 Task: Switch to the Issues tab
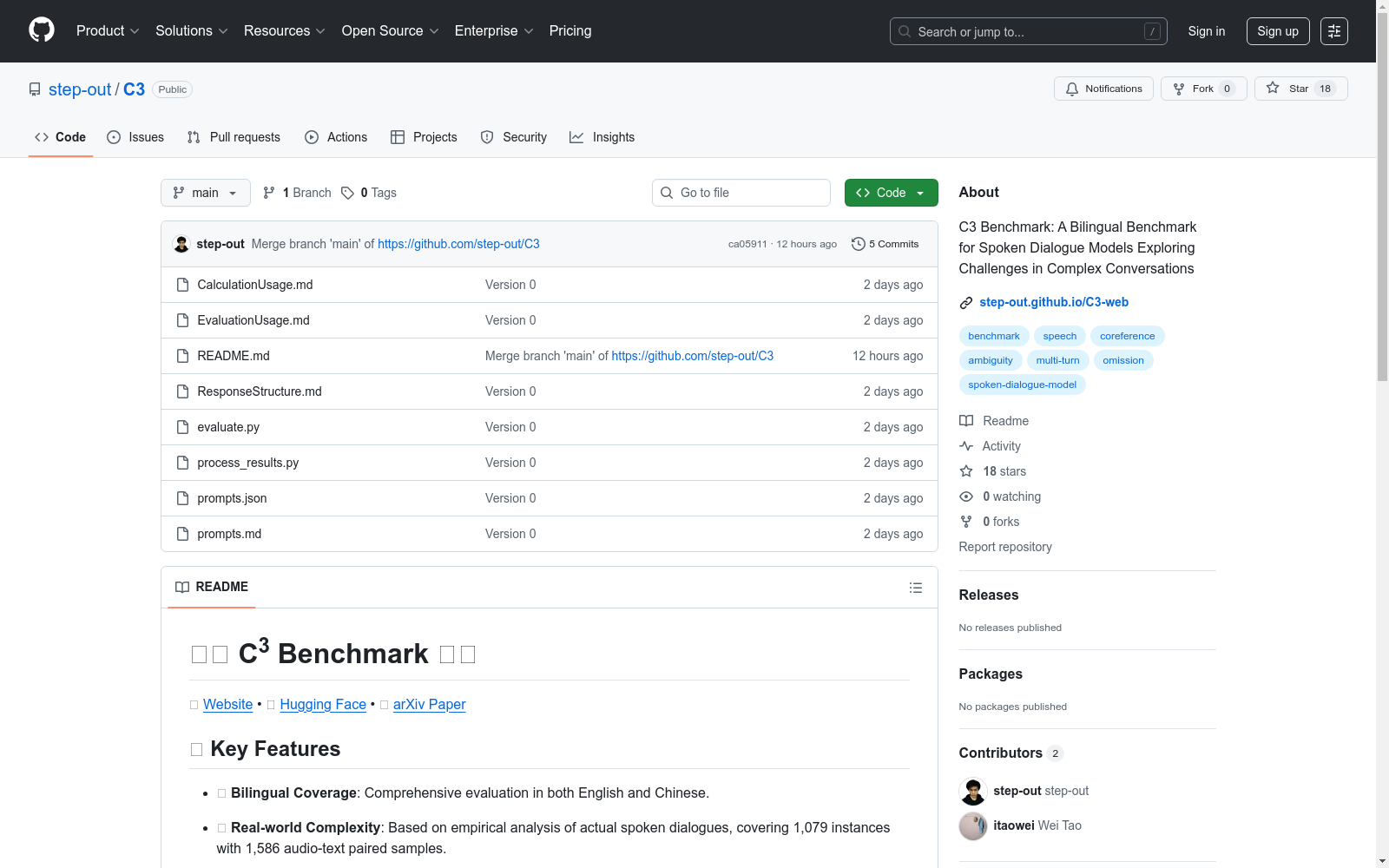tap(135, 137)
